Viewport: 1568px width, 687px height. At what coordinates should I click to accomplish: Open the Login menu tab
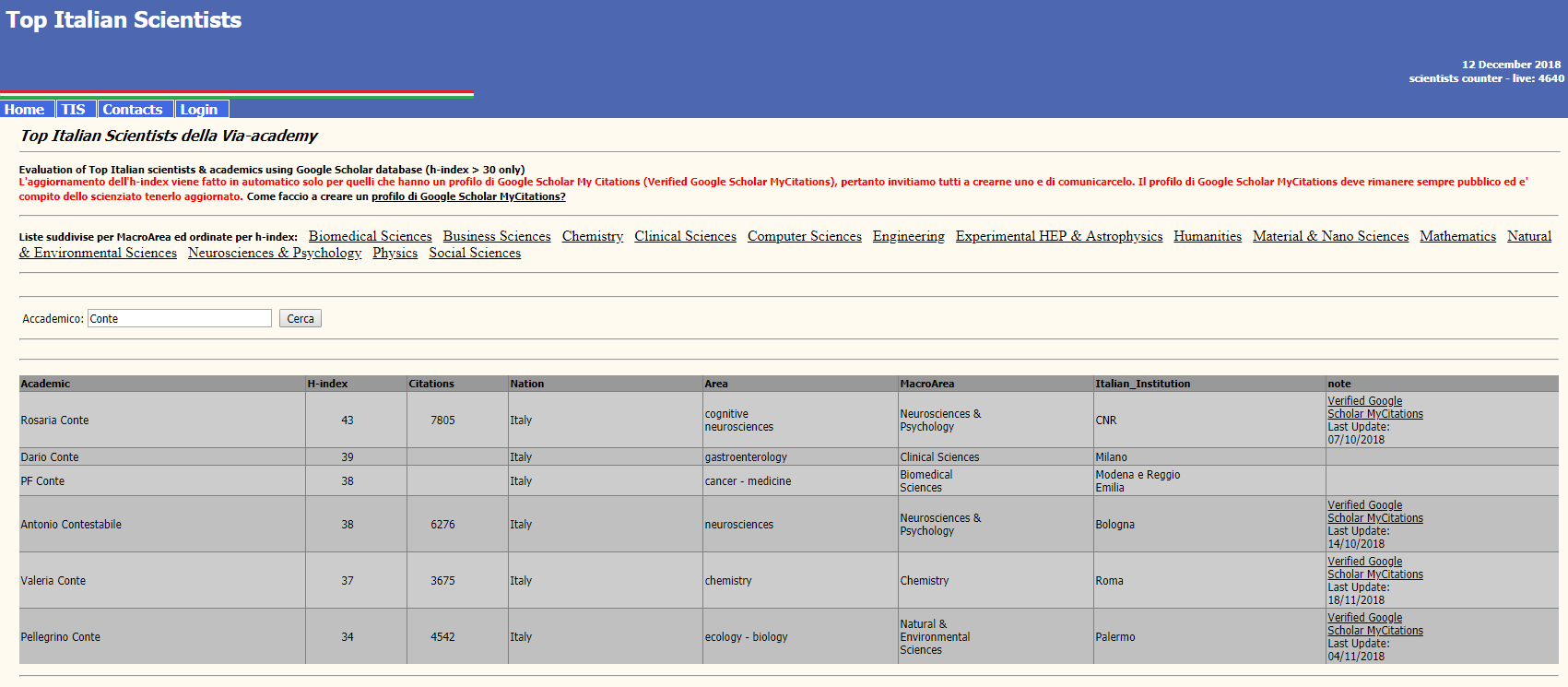(200, 109)
